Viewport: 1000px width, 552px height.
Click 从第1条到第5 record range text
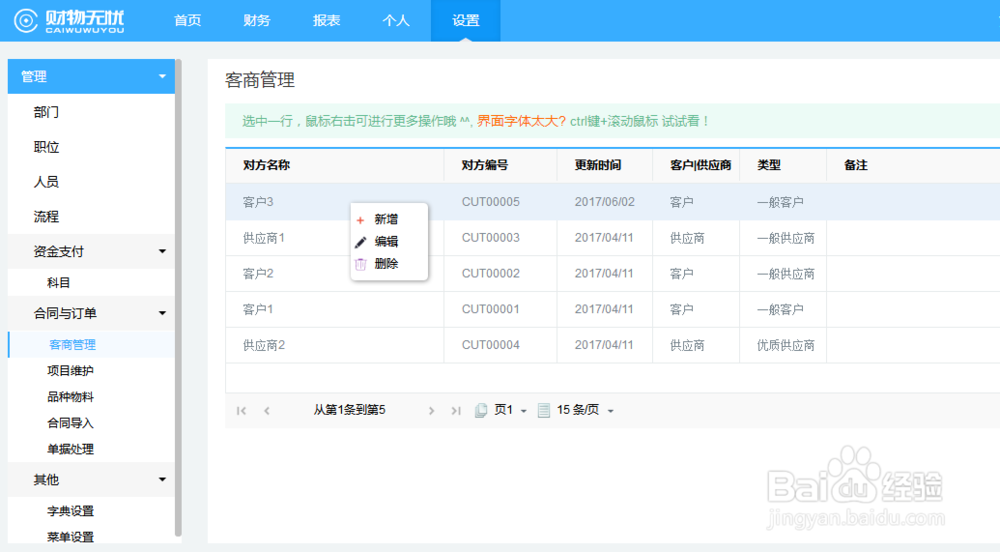349,410
